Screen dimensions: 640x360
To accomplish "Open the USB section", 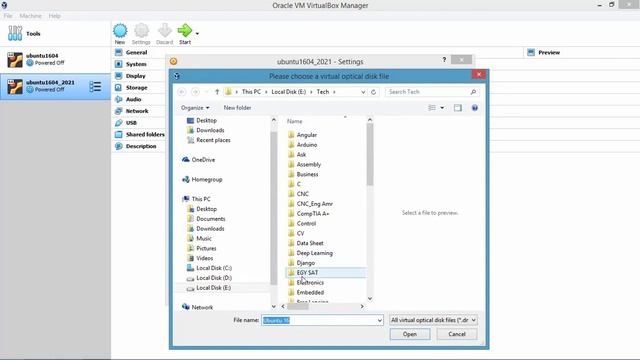I will pyautogui.click(x=131, y=123).
